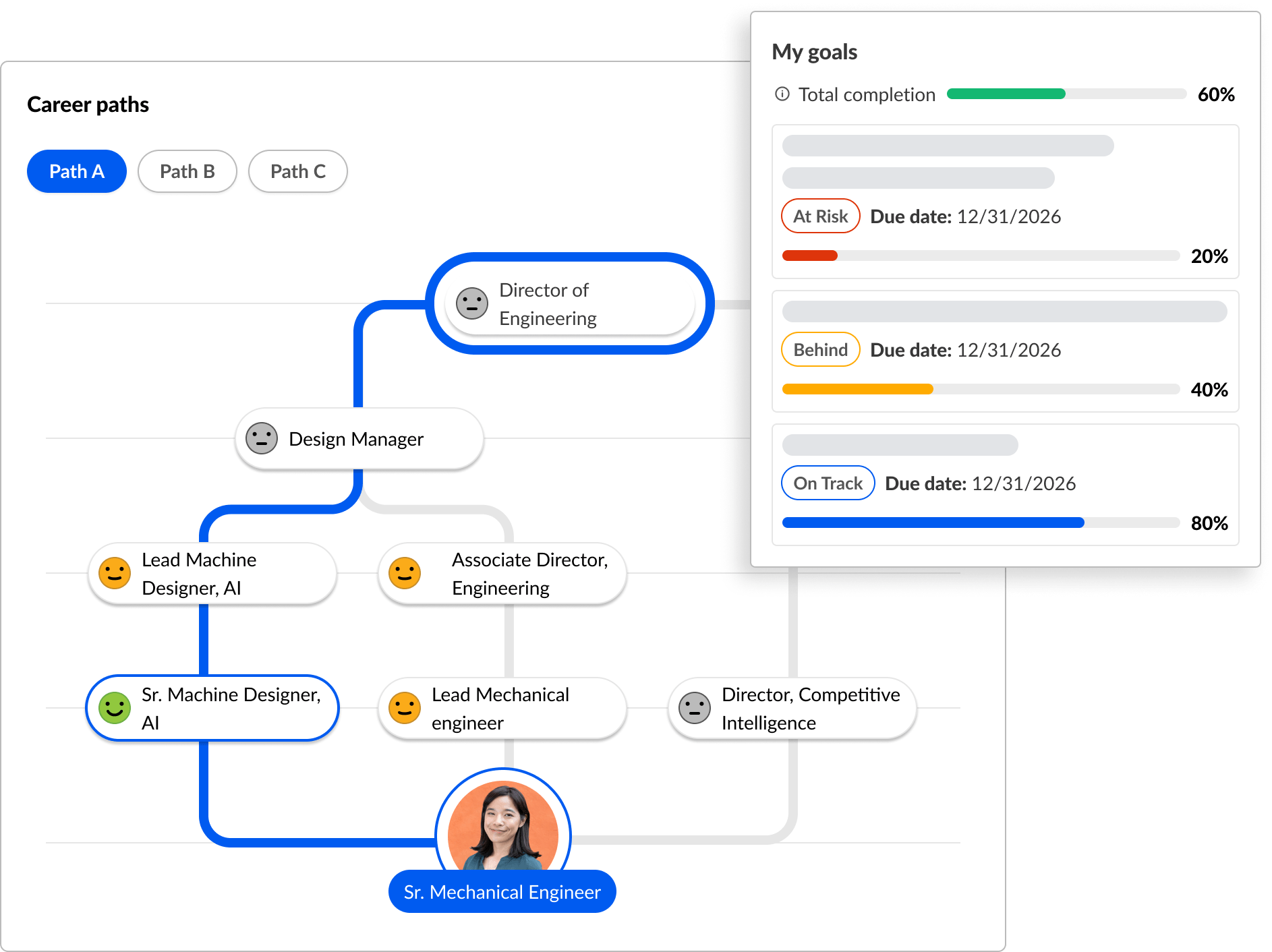Switch to the Path B tab
Viewport: 1272px width, 952px height.
tap(187, 171)
